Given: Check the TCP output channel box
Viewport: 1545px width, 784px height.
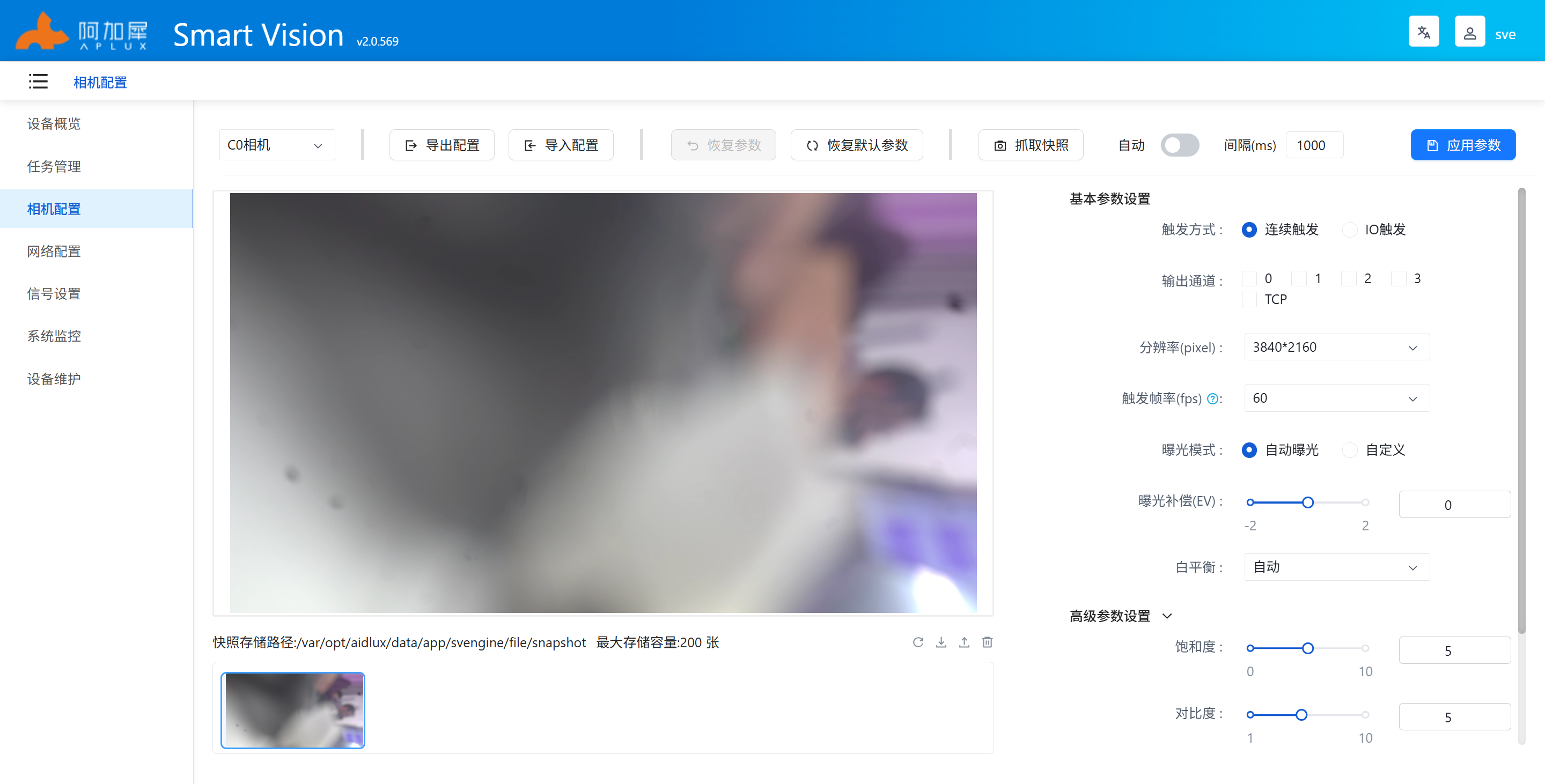Looking at the screenshot, I should click(1249, 299).
